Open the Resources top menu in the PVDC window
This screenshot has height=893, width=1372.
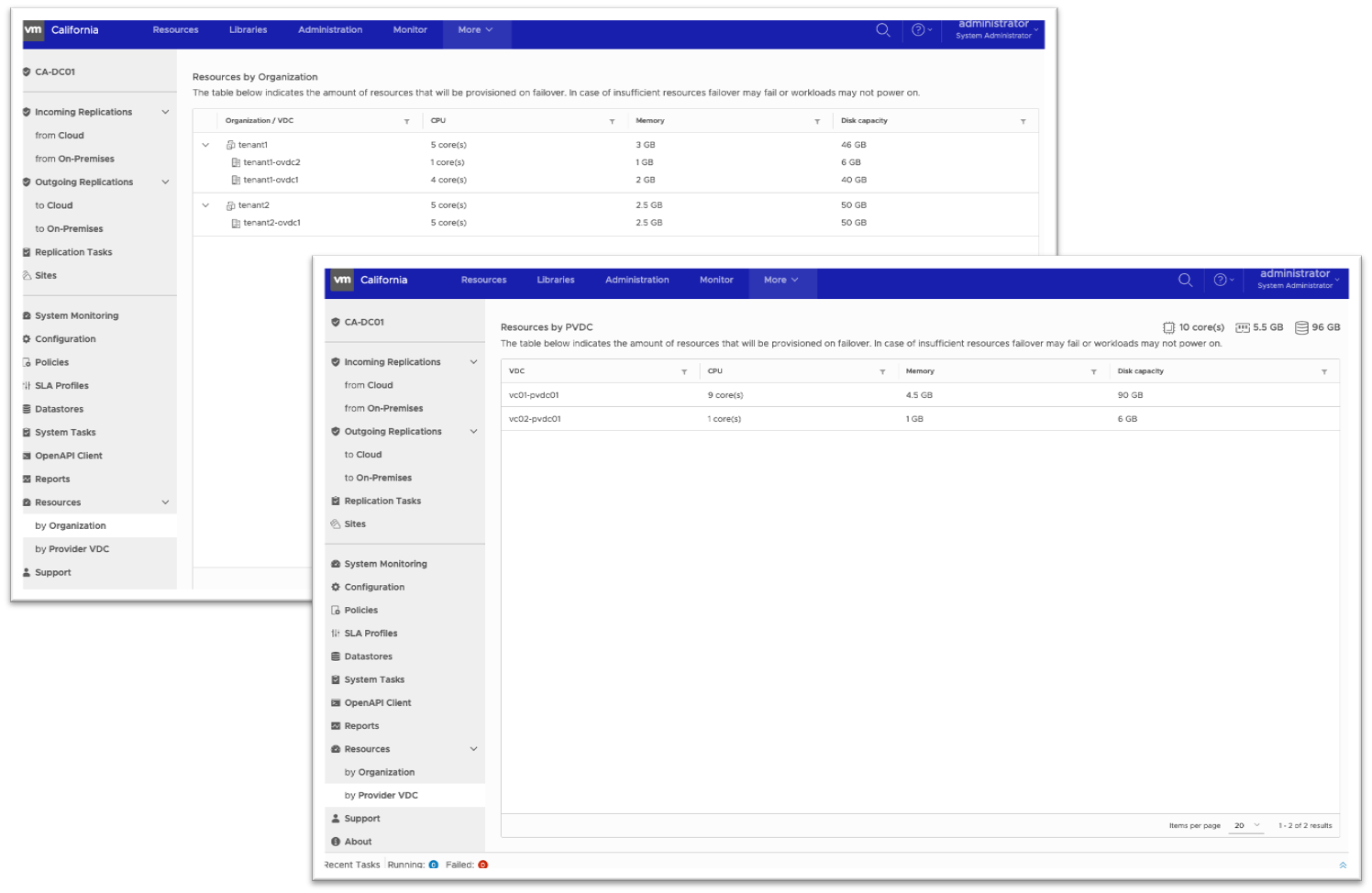pos(483,280)
